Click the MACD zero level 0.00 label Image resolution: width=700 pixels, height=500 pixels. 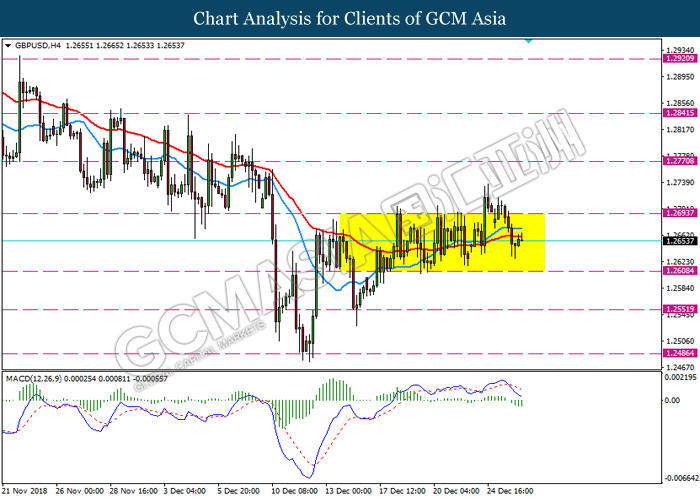(x=672, y=400)
